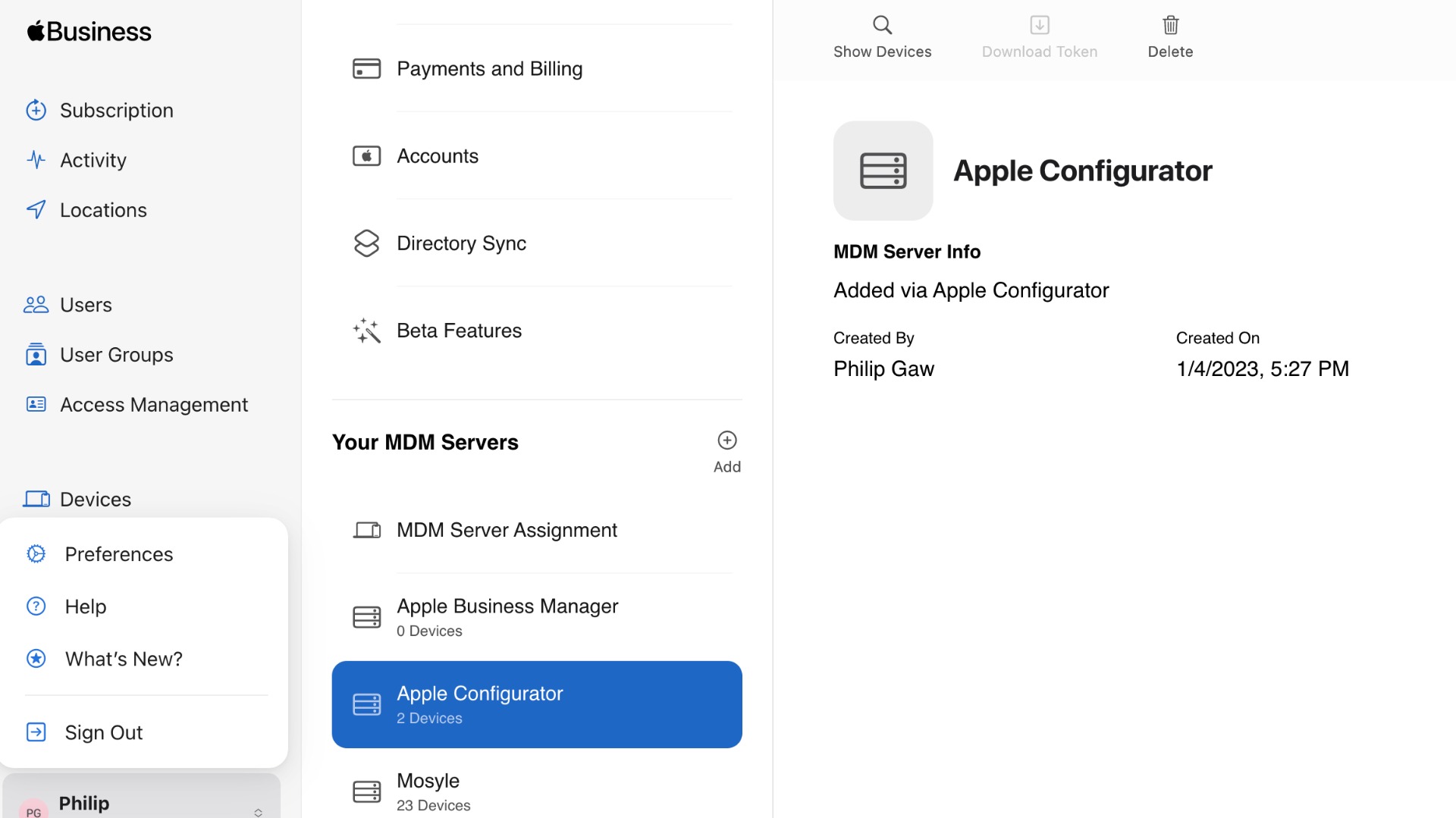
Task: Click the Added via Apple Configurator text
Action: [971, 290]
